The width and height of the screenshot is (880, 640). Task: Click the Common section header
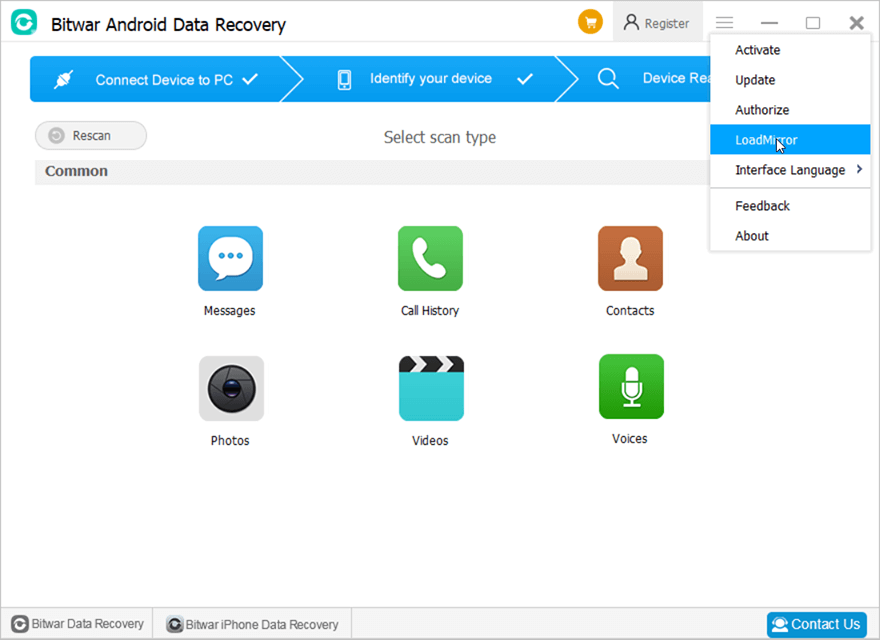point(76,171)
